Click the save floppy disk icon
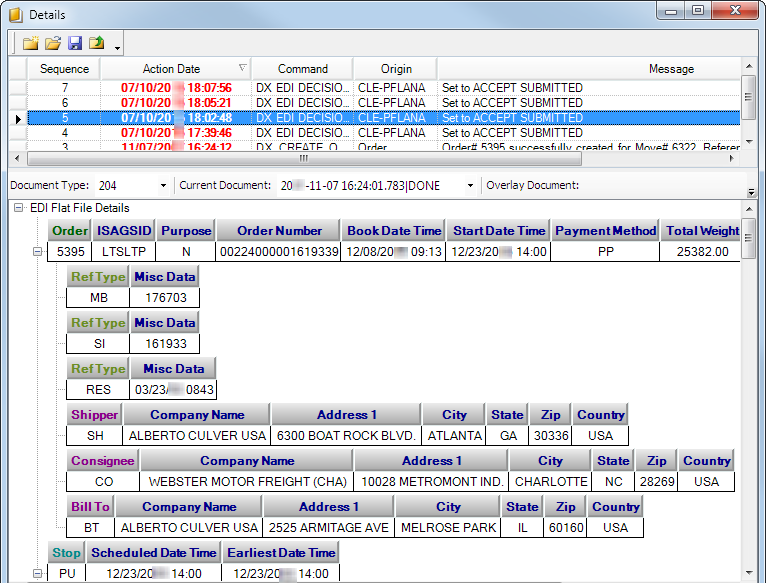This screenshot has height=583, width=766. click(x=75, y=43)
